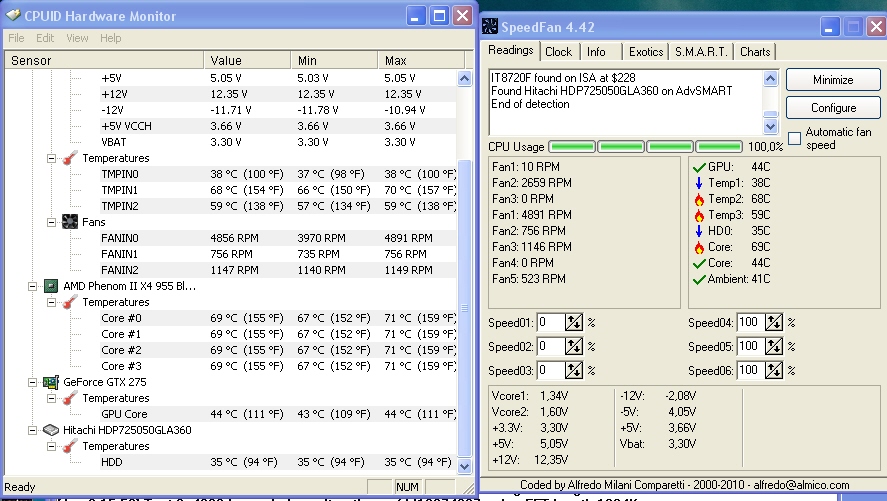Screen dimensions: 887x501
Task: Collapse the AMD Phenom II X4 955 node
Action: coord(32,286)
